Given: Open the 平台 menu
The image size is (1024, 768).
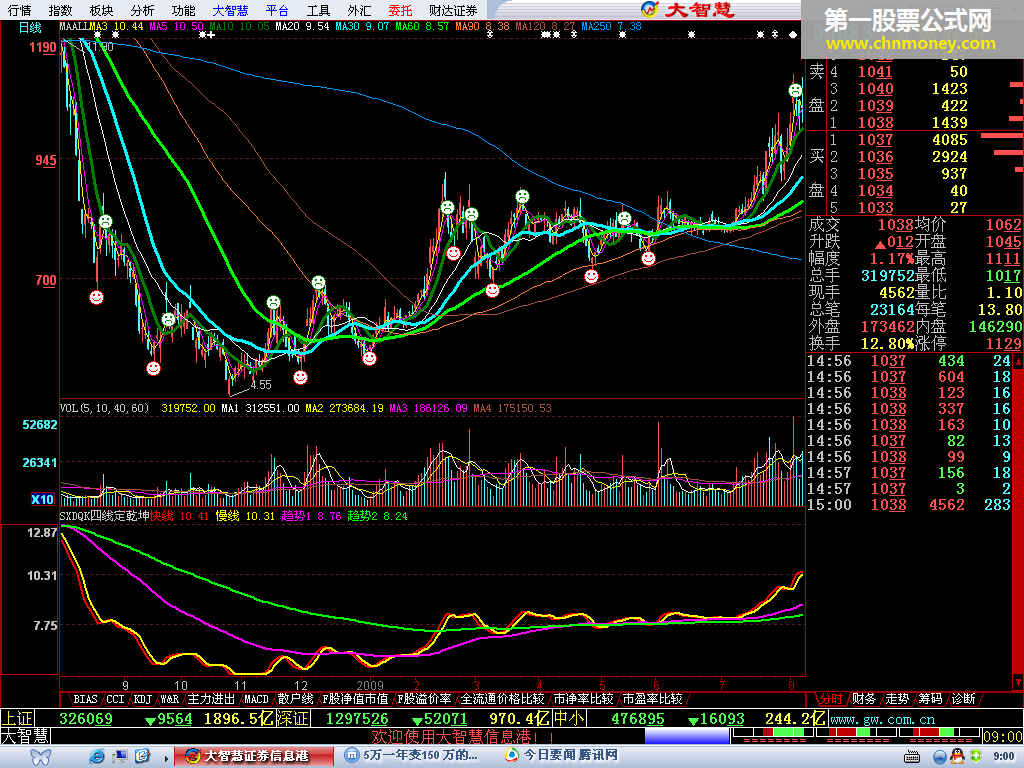Looking at the screenshot, I should (x=278, y=10).
